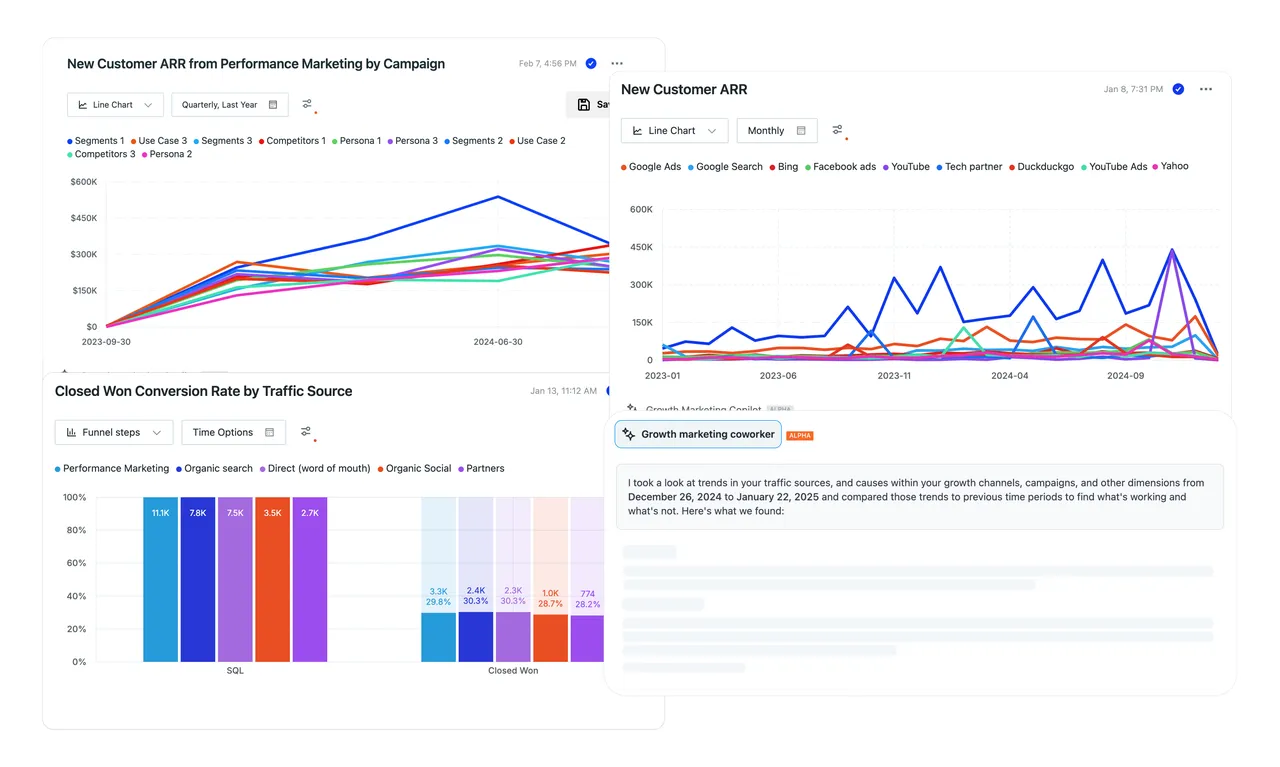Click bar chart icon in Funnel steps dropdown

pyautogui.click(x=72, y=432)
